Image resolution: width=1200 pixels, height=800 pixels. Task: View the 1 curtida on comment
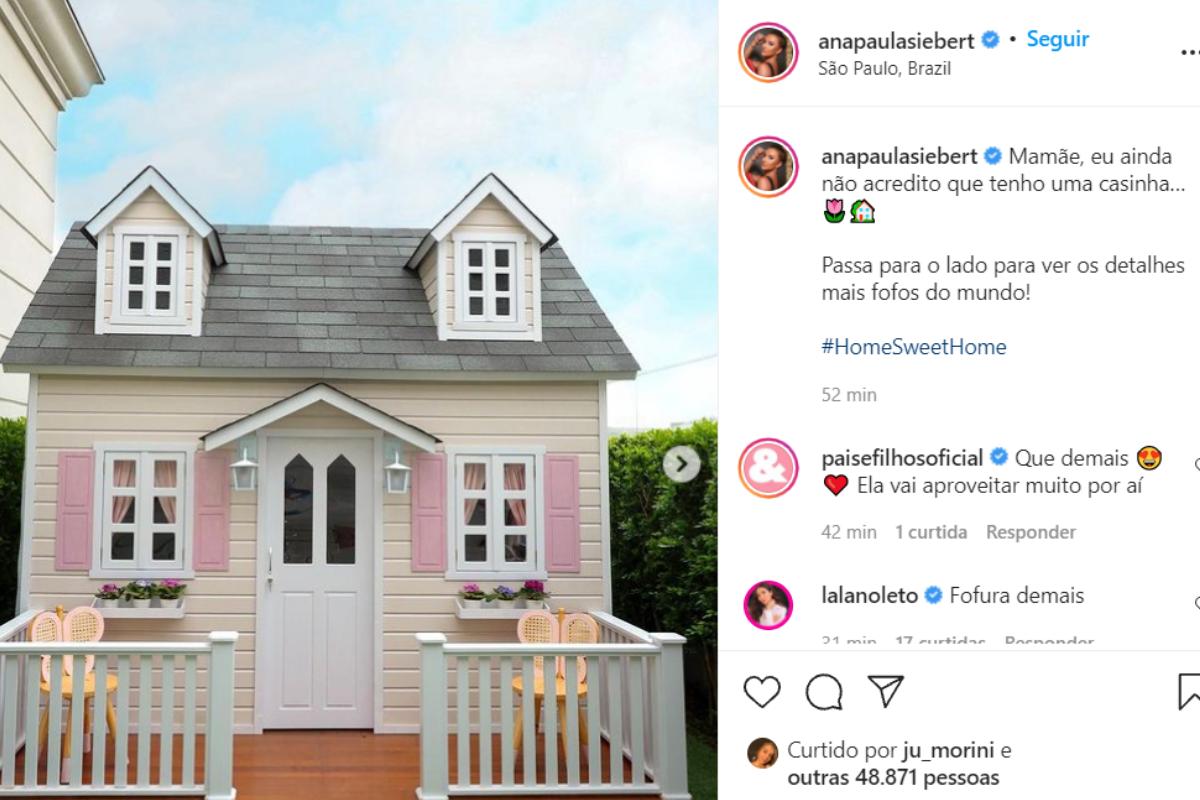coord(931,532)
